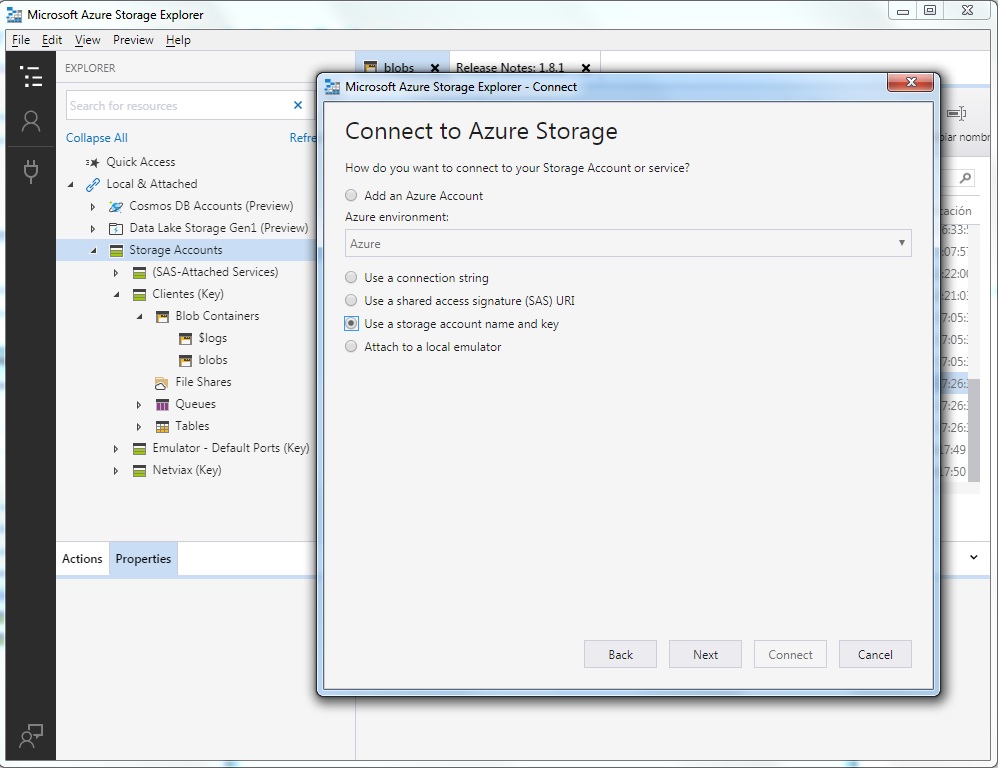Image resolution: width=998 pixels, height=768 pixels.
Task: Click the Emulator - Default Ports icon
Action: [139, 449]
